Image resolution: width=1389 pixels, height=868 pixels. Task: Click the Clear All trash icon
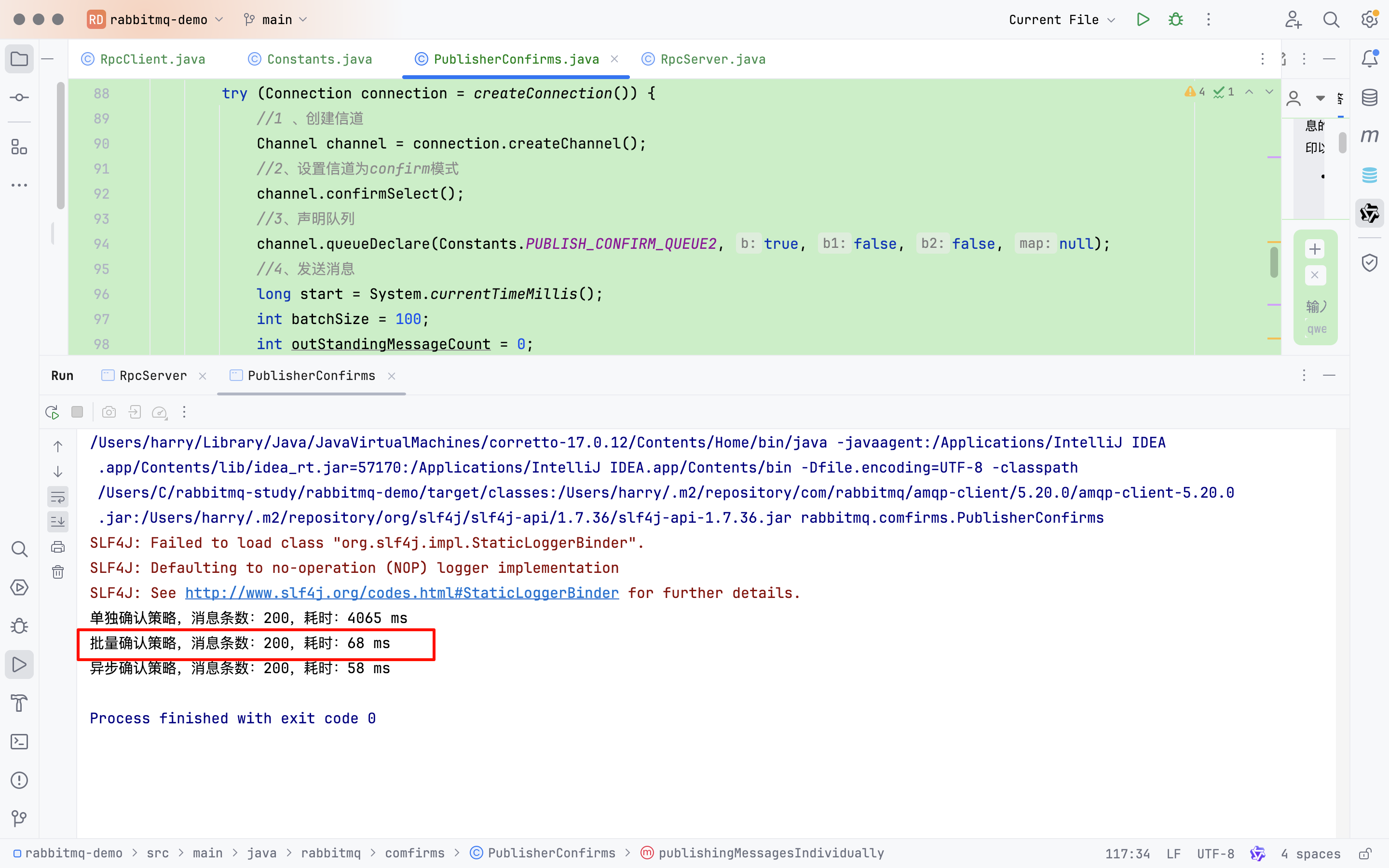tap(58, 572)
